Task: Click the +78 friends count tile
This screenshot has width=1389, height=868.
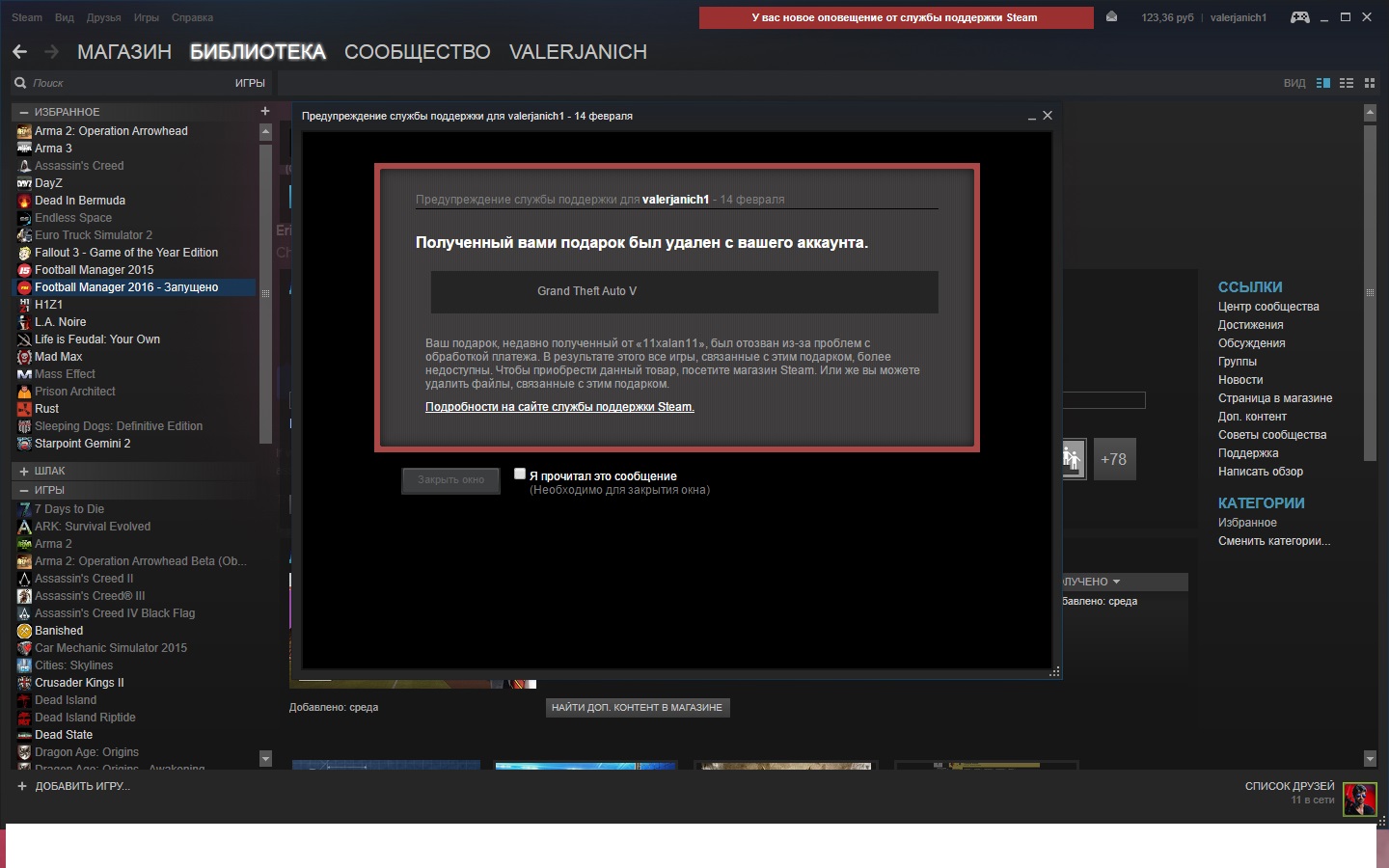Action: [1114, 459]
